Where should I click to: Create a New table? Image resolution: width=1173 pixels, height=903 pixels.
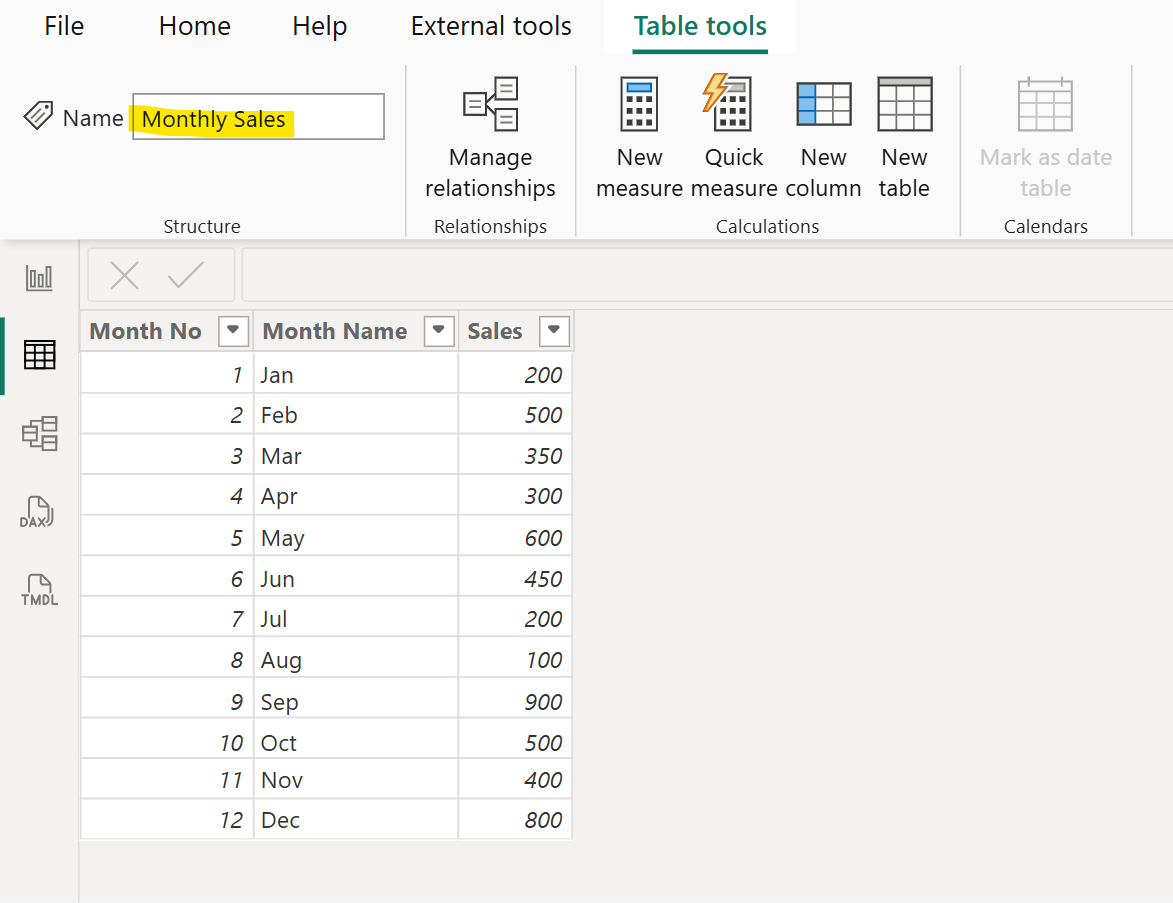coord(904,104)
